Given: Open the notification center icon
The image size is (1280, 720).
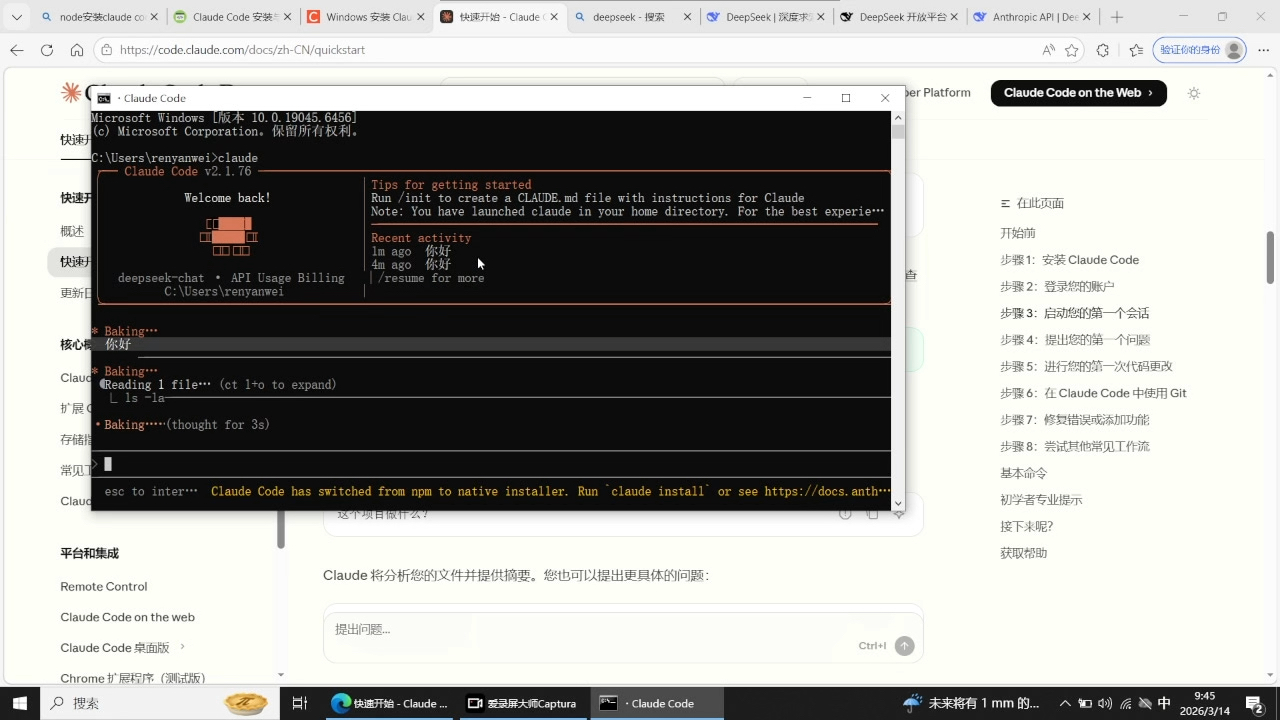Looking at the screenshot, I should pos(1254,703).
